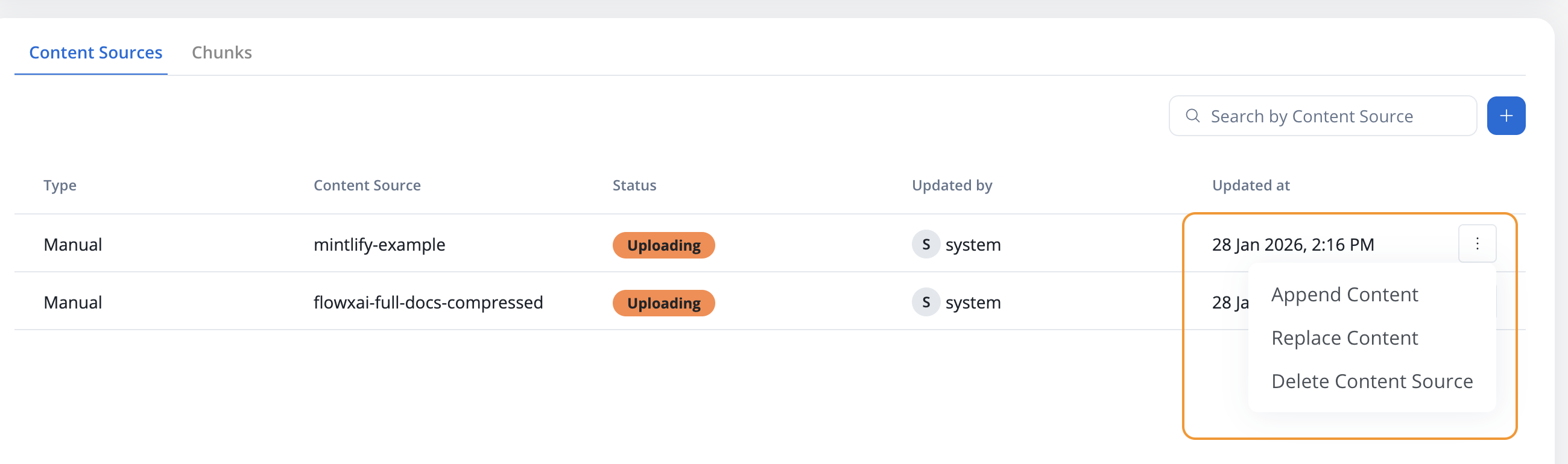
Task: Open three-dot menu for mintlify-example row
Action: (1477, 244)
